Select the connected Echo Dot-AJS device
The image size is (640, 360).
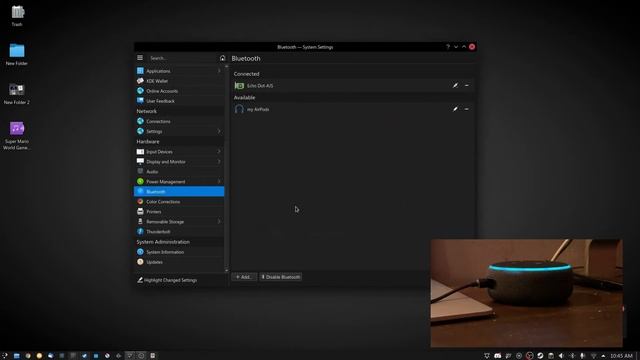click(353, 86)
